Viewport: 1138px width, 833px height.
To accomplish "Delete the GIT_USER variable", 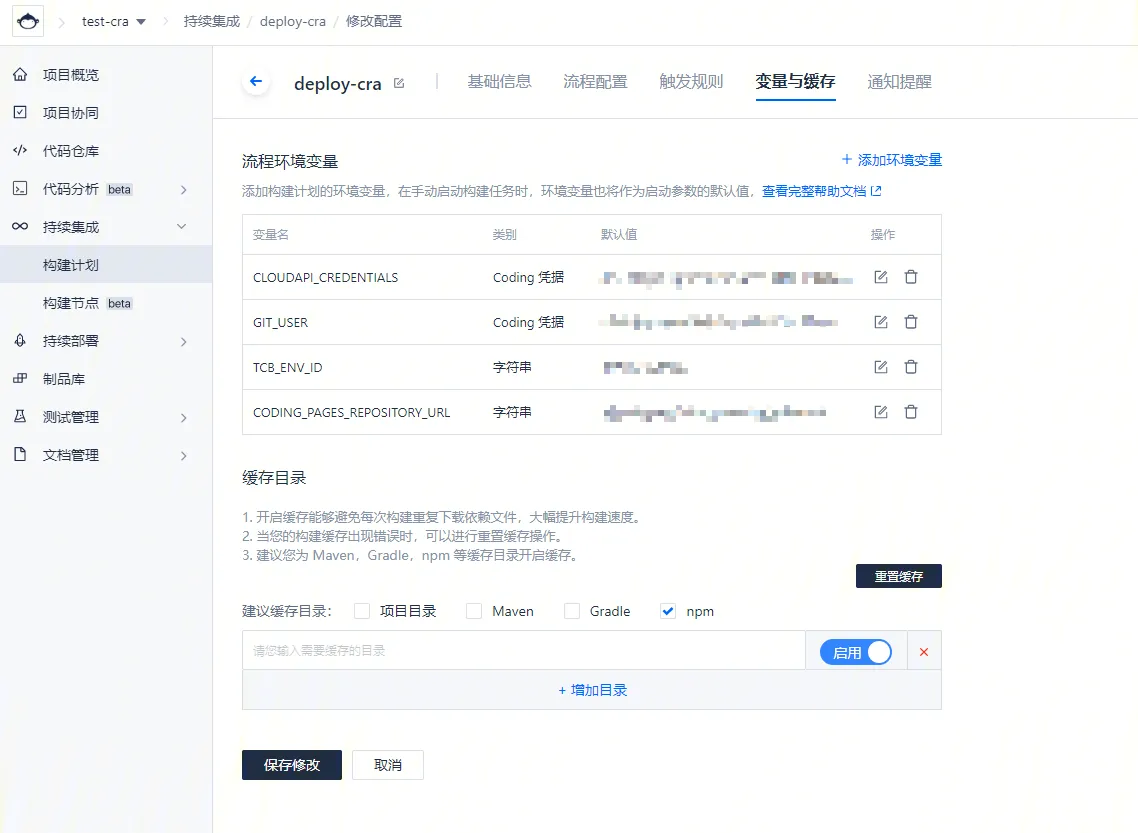I will [911, 322].
